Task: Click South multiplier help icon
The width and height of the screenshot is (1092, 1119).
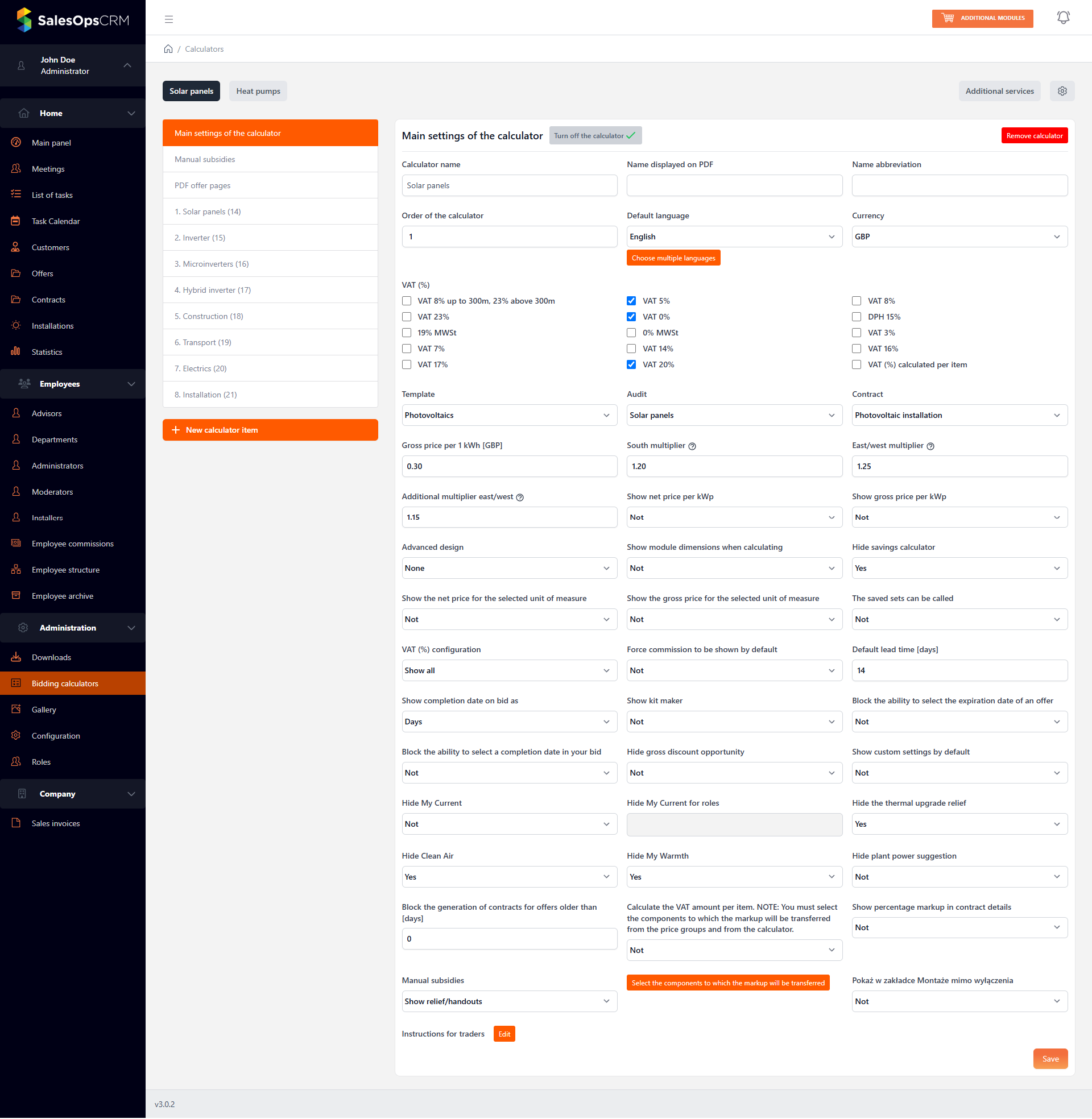Action: (x=692, y=446)
